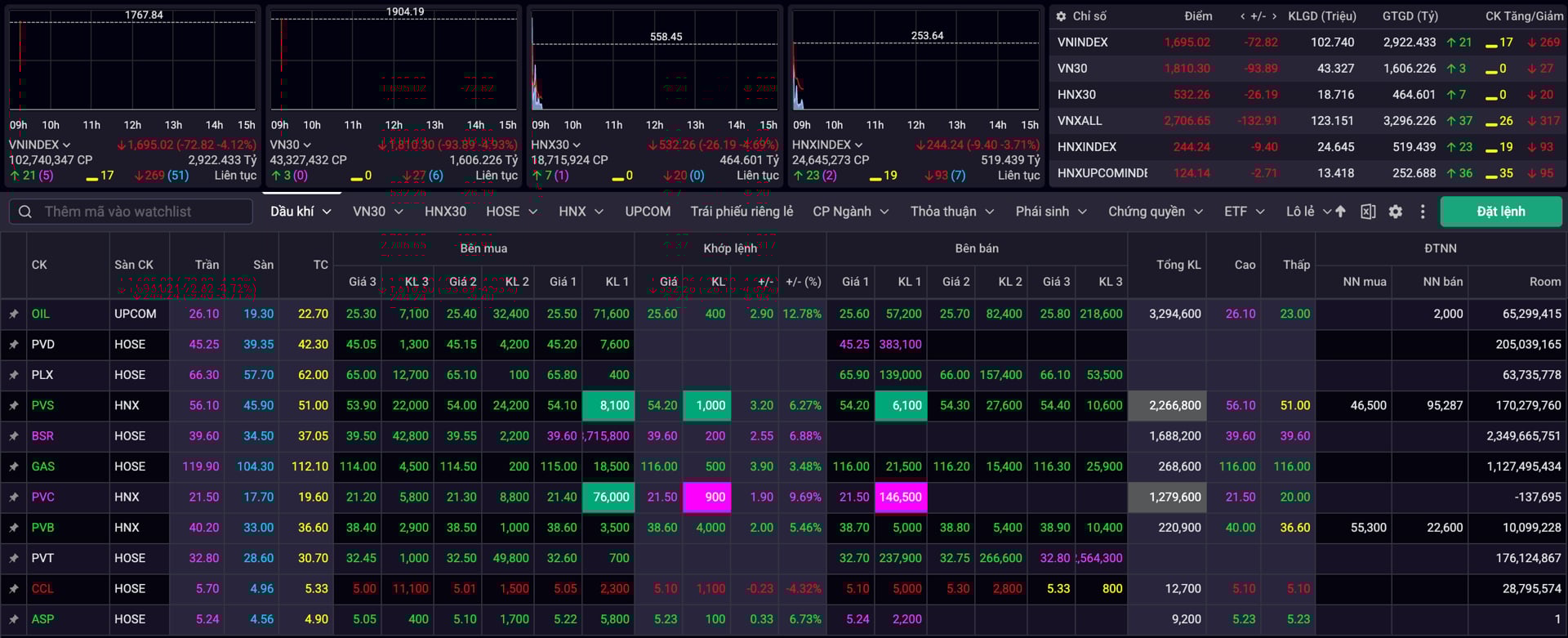Click the Đặt lệnh button

point(1500,212)
